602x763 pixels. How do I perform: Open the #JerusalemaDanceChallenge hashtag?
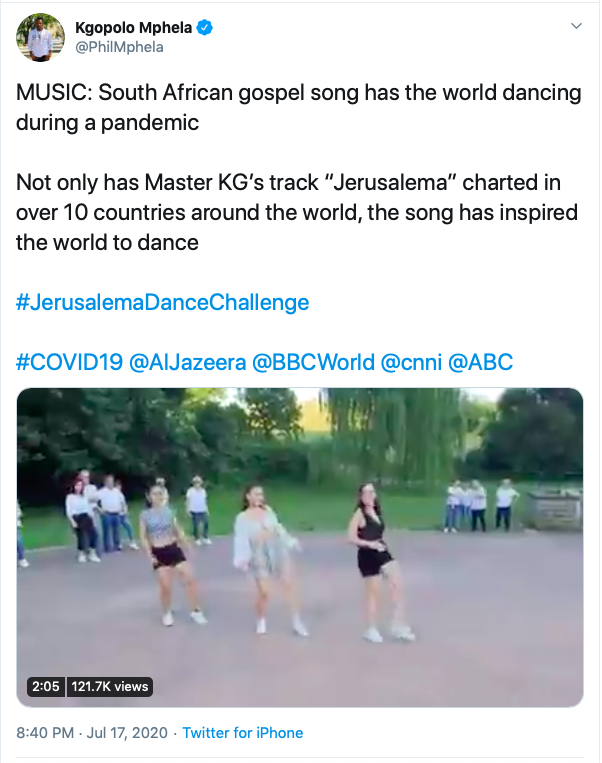(163, 302)
